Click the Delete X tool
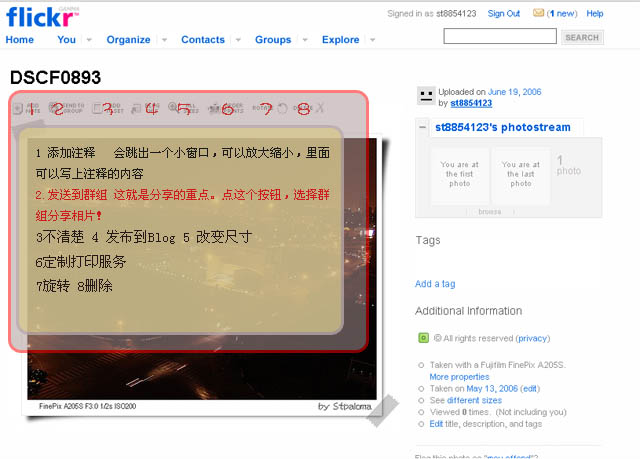The image size is (640, 459). pyautogui.click(x=309, y=108)
